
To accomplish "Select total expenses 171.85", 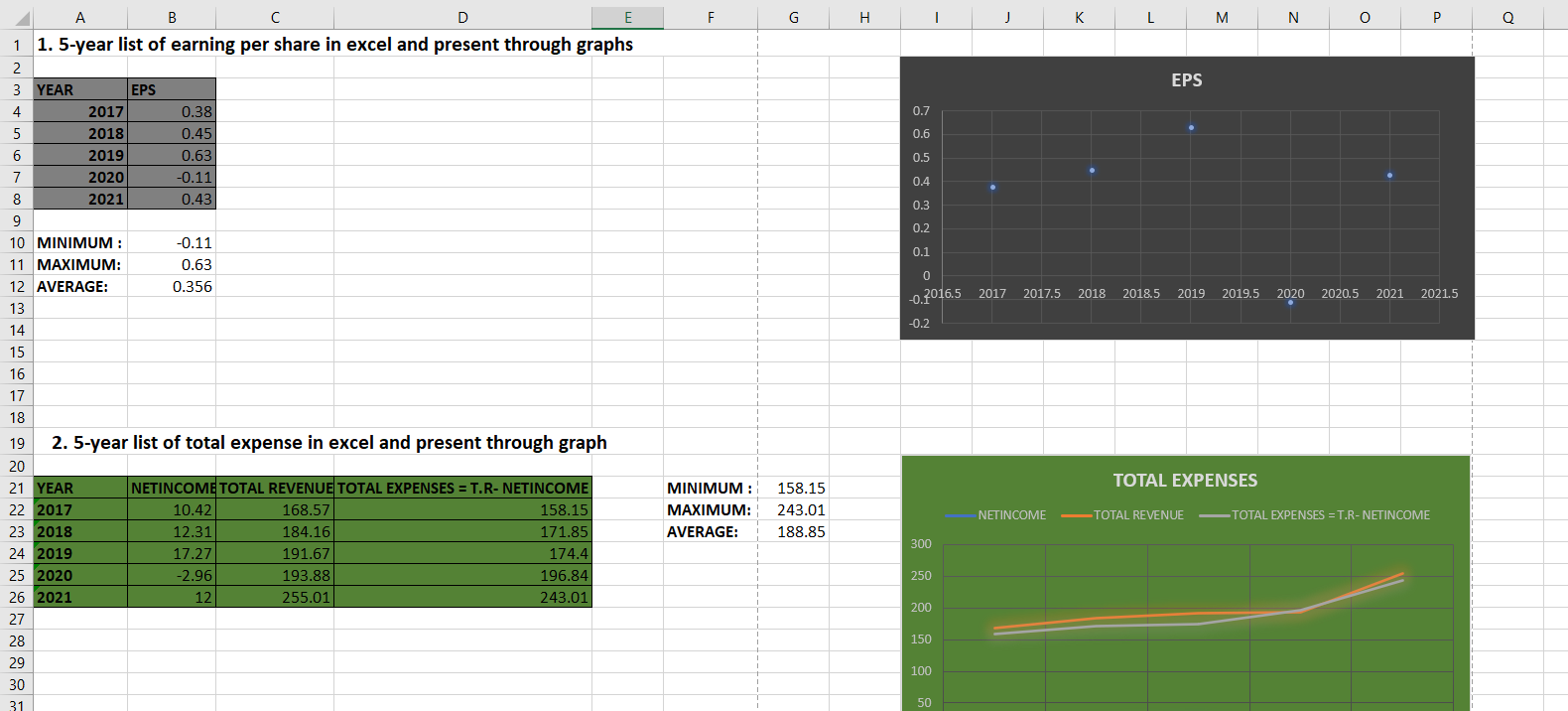I will [x=462, y=531].
